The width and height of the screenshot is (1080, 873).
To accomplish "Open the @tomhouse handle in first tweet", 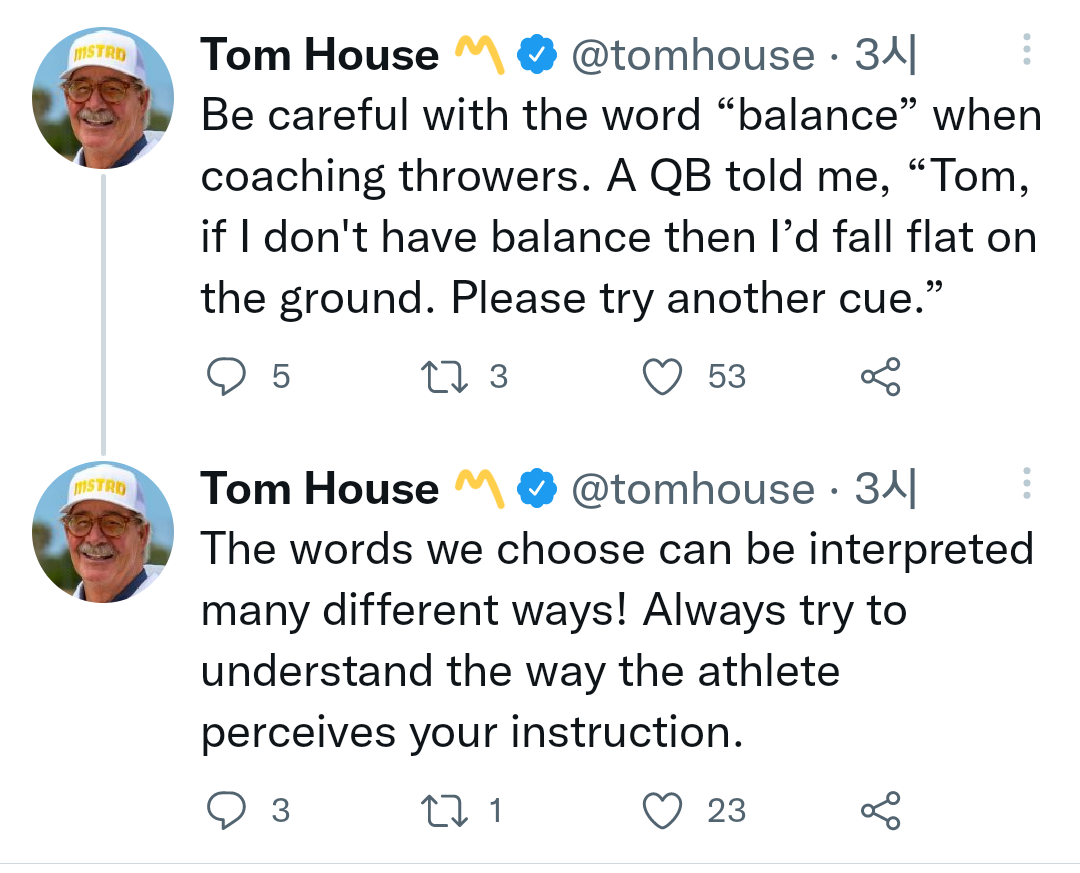I will click(x=693, y=55).
